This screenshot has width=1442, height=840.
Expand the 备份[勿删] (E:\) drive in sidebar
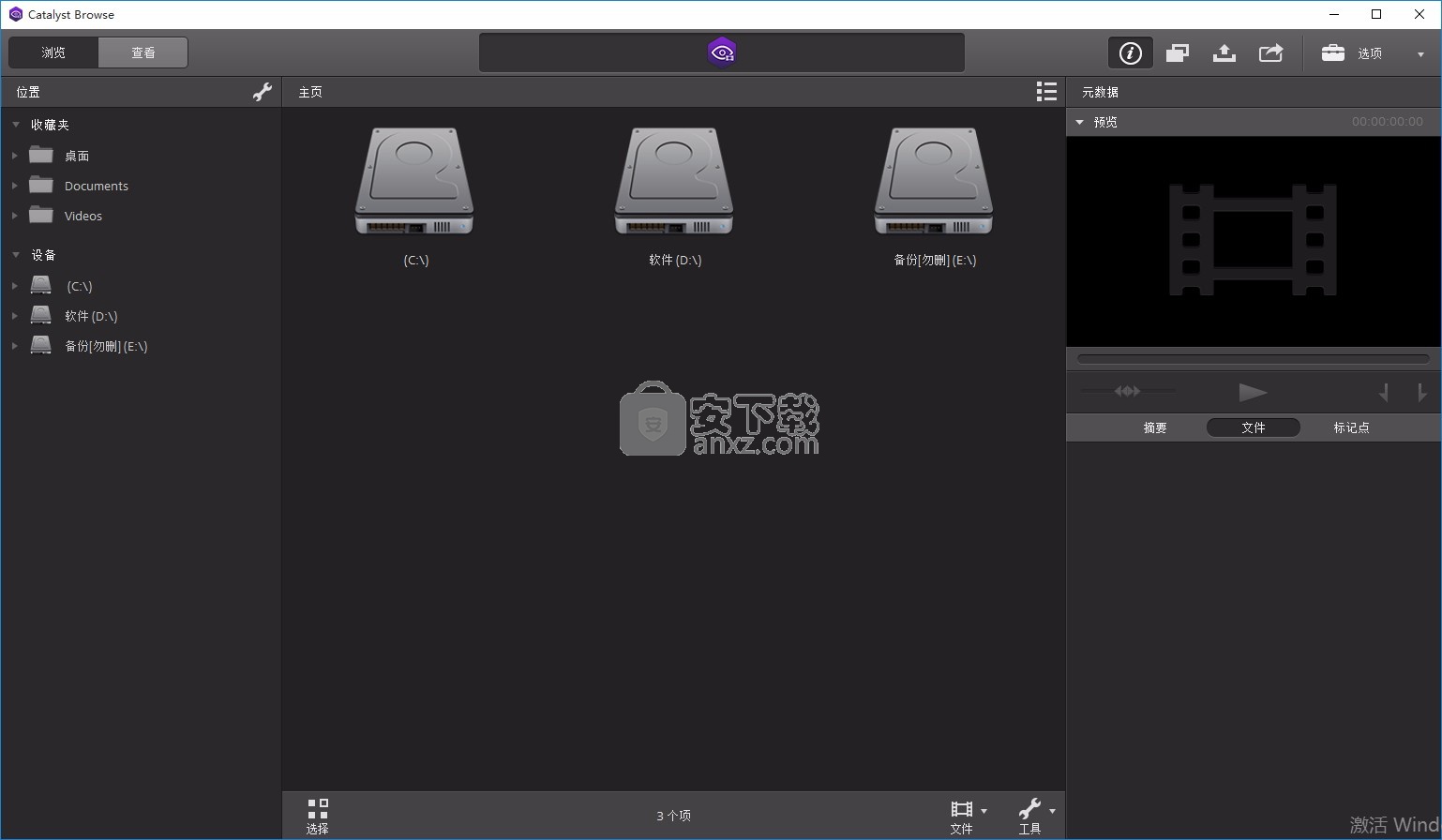(x=14, y=346)
